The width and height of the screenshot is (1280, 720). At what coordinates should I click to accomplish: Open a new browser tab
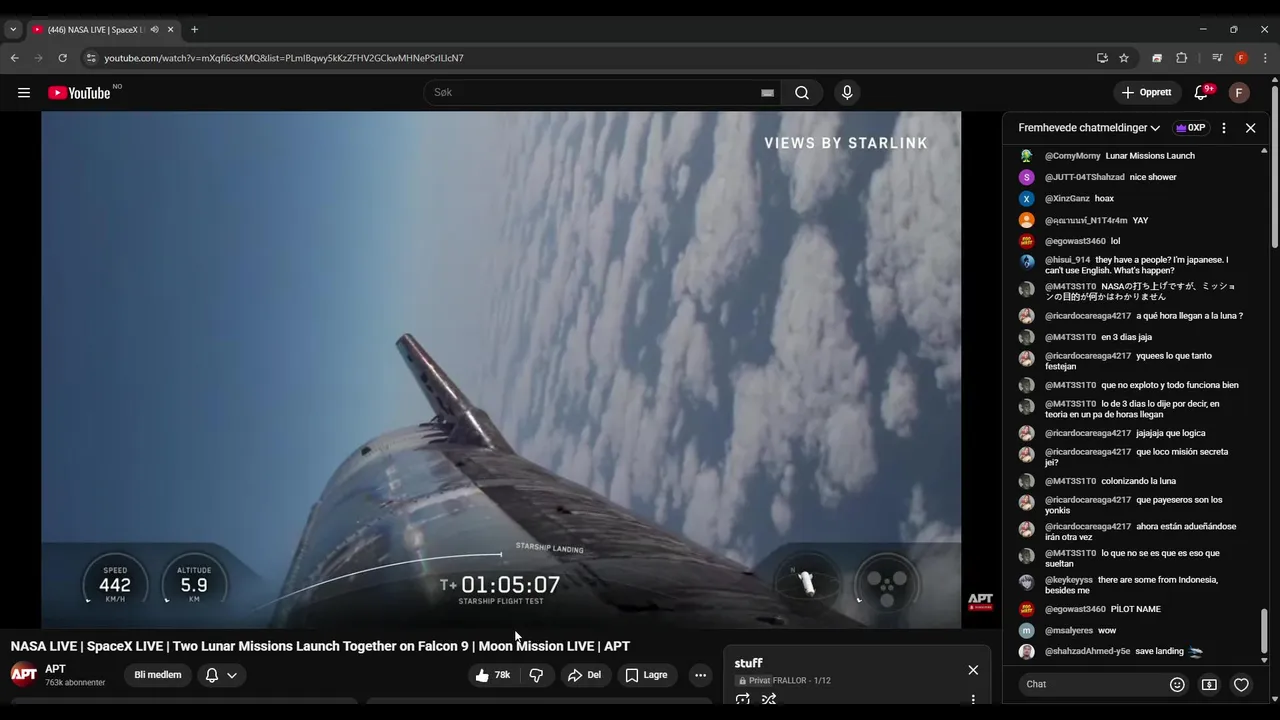(194, 30)
